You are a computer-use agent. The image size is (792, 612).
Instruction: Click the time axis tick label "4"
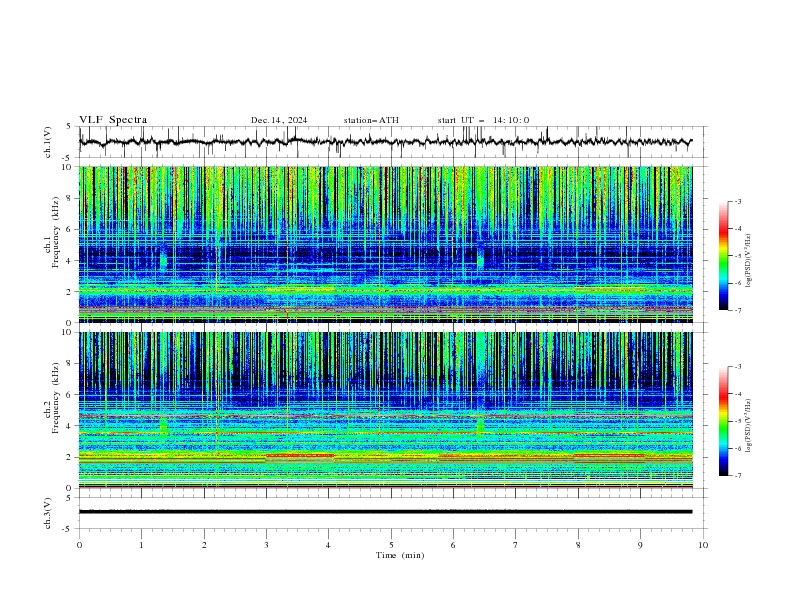(x=329, y=545)
